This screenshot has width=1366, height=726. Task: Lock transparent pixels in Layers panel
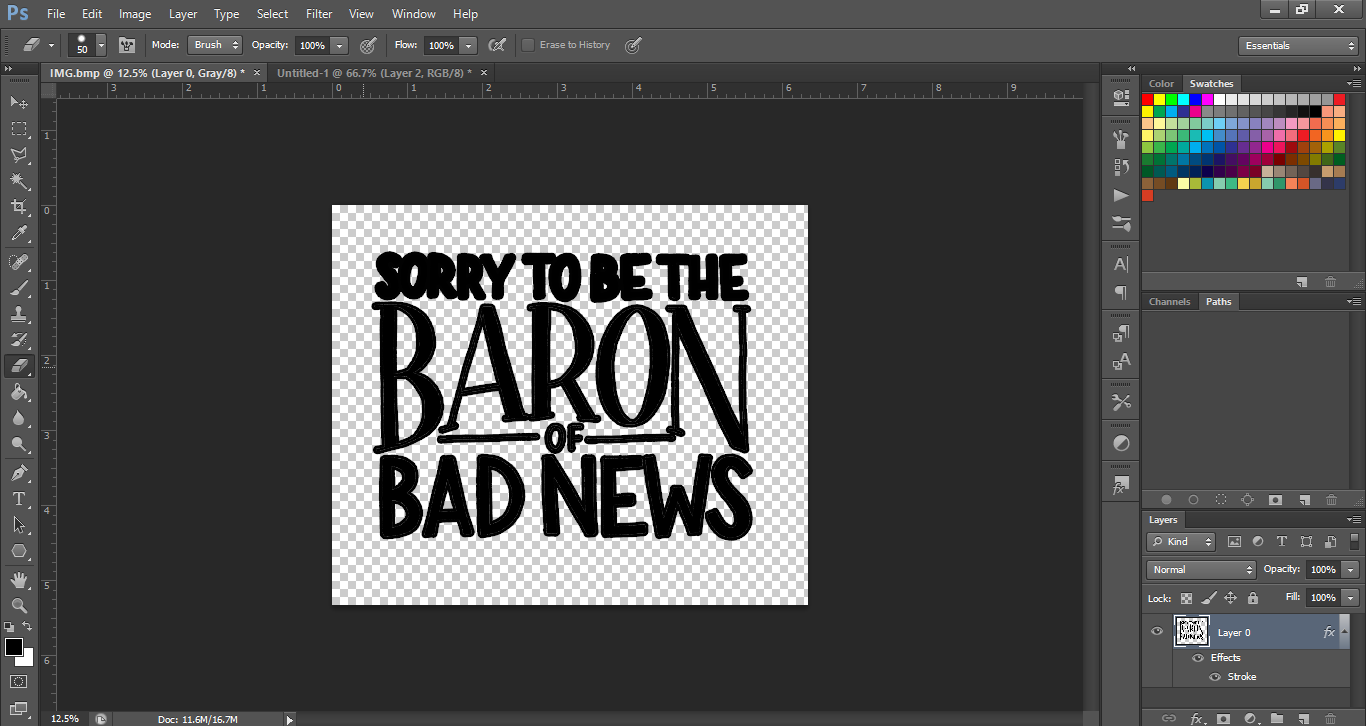(x=1187, y=598)
